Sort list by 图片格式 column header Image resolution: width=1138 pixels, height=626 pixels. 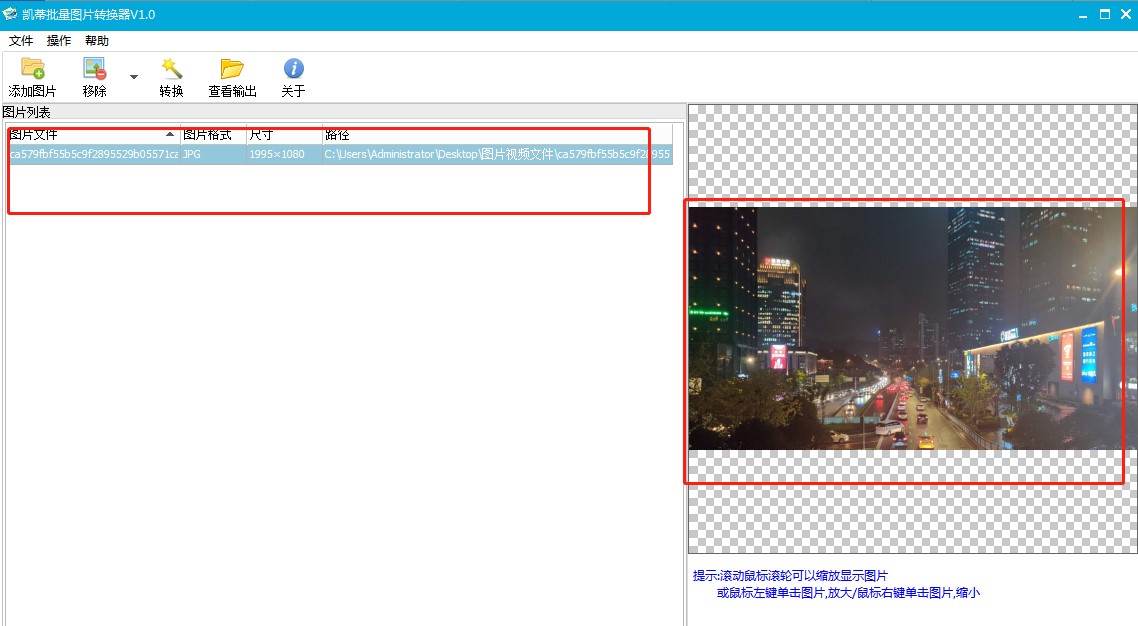[x=213, y=135]
